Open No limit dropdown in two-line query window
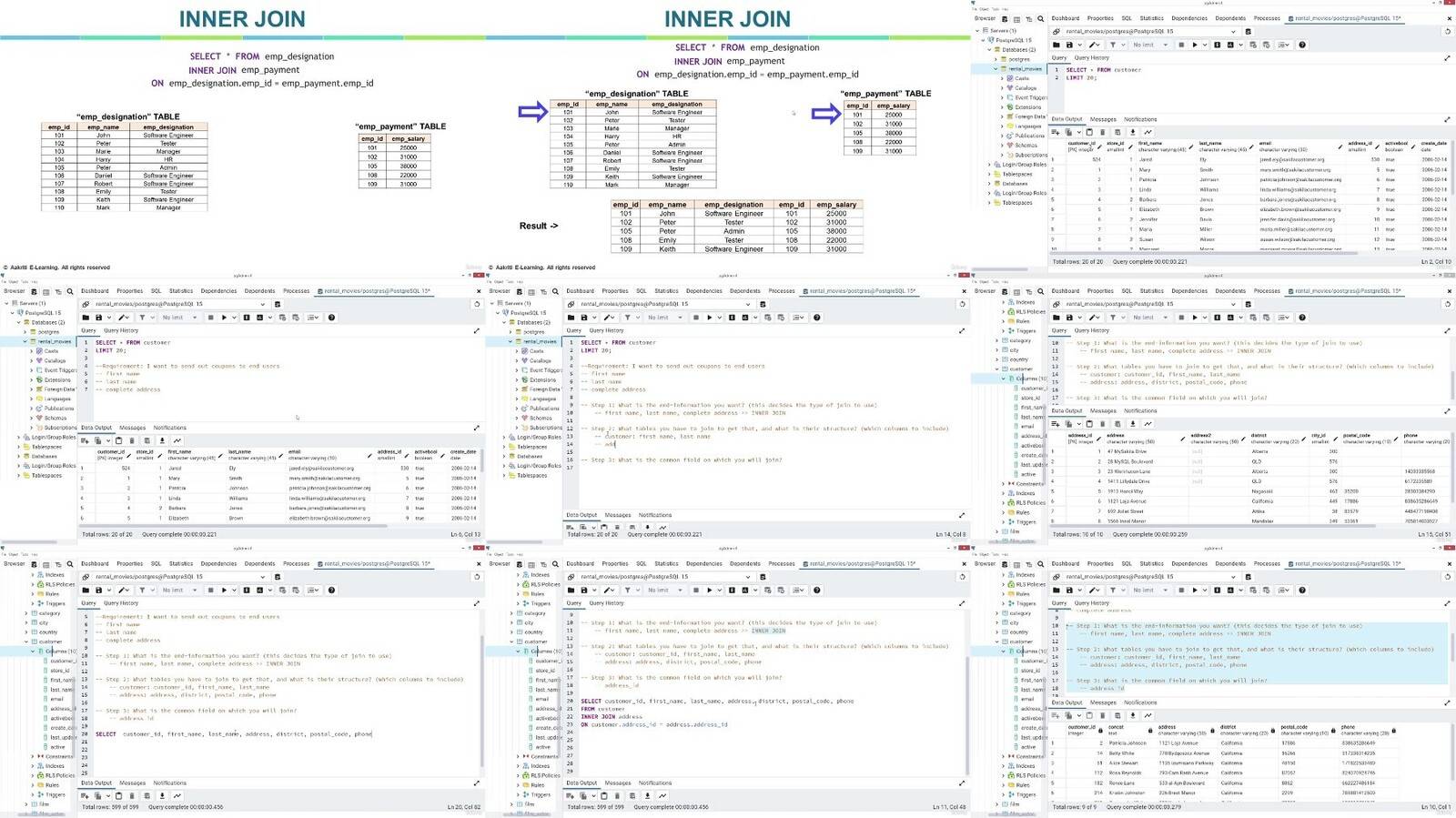Image resolution: width=1456 pixels, height=818 pixels. point(1149,45)
